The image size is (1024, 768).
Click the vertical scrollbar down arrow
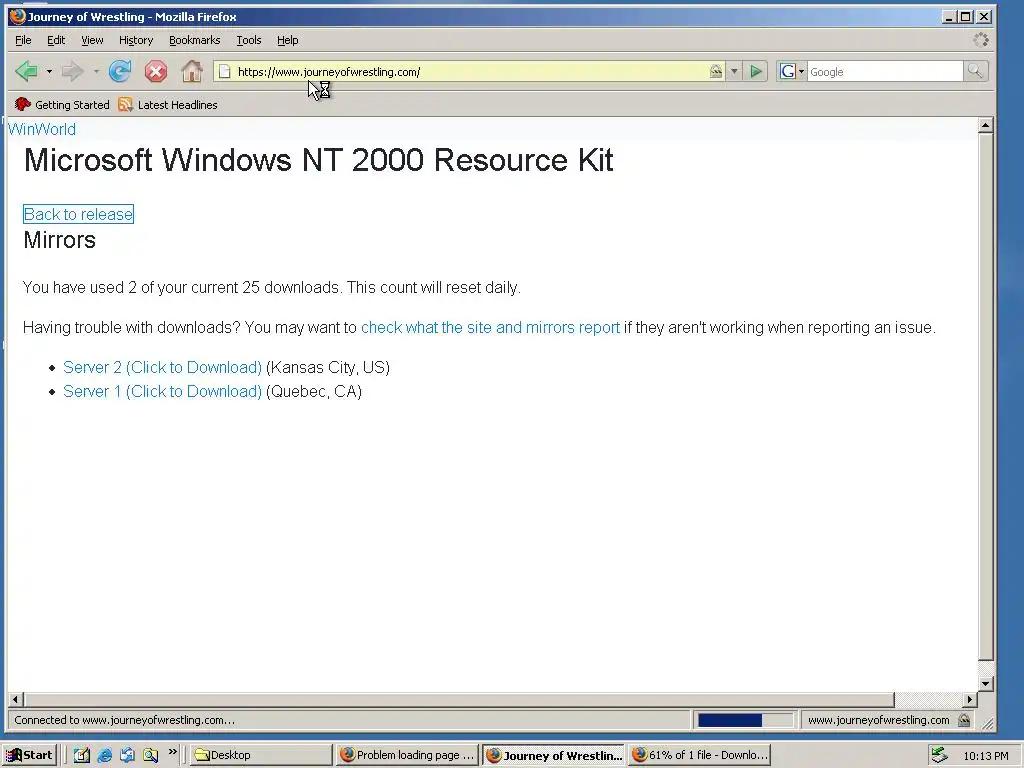pos(986,684)
